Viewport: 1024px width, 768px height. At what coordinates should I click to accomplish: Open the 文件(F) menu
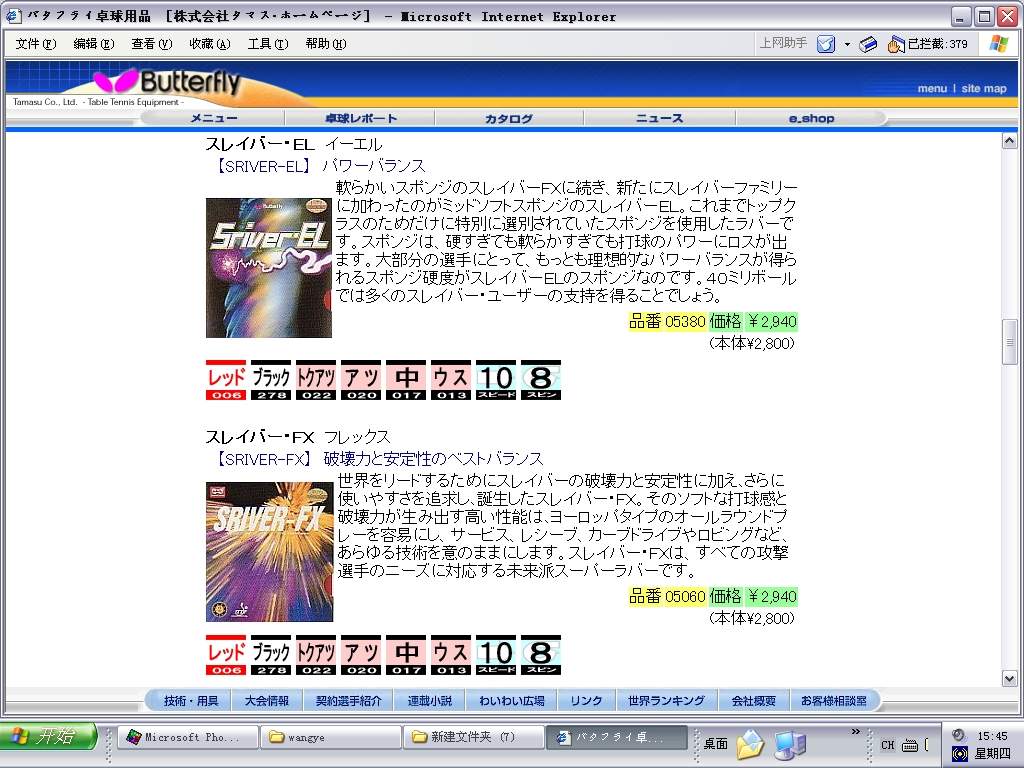pyautogui.click(x=36, y=44)
